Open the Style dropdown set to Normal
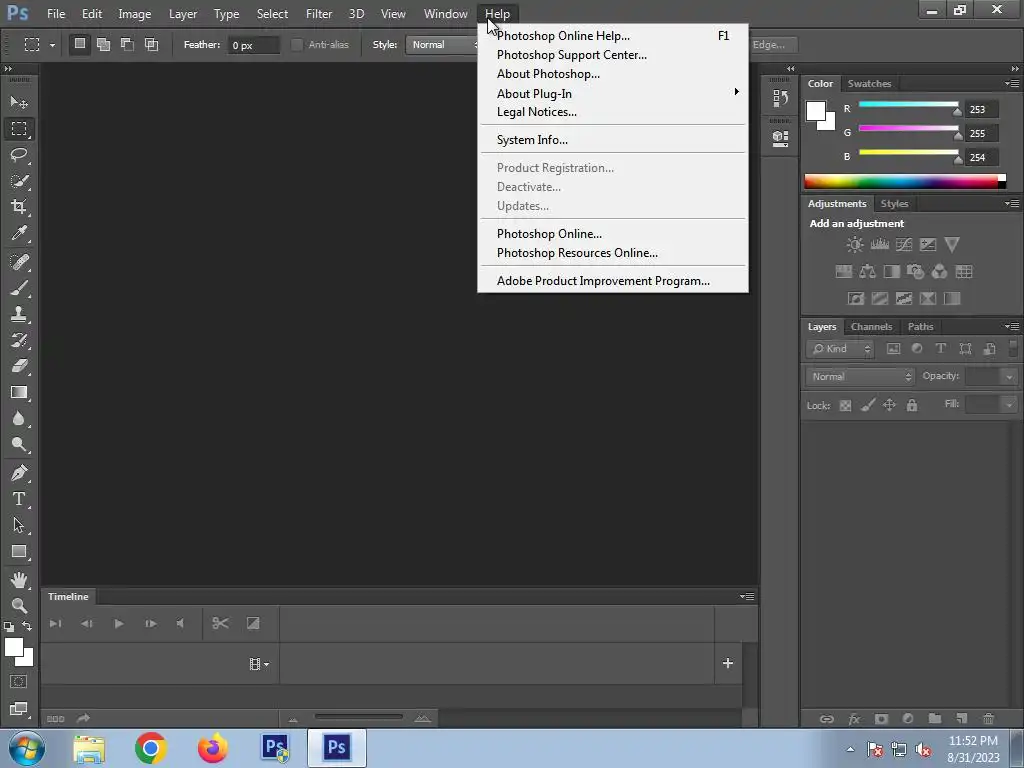1024x768 pixels. 442,45
